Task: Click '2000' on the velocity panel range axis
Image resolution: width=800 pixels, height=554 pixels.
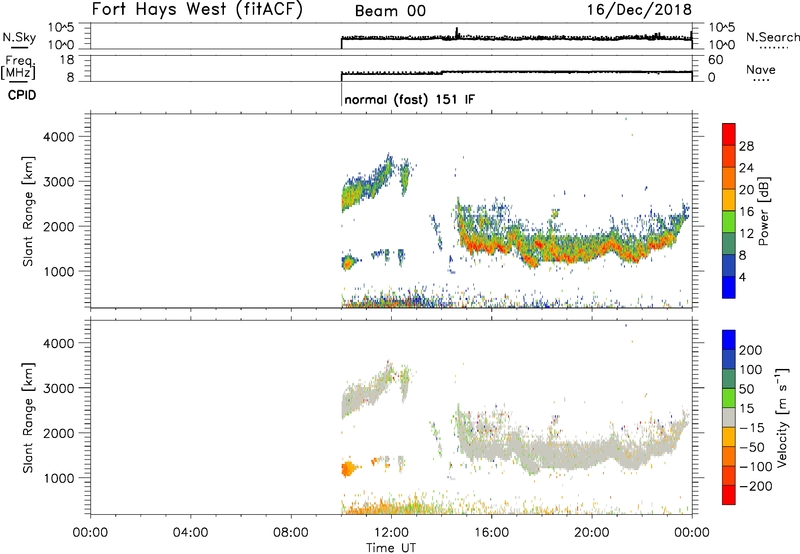Action: pos(59,433)
